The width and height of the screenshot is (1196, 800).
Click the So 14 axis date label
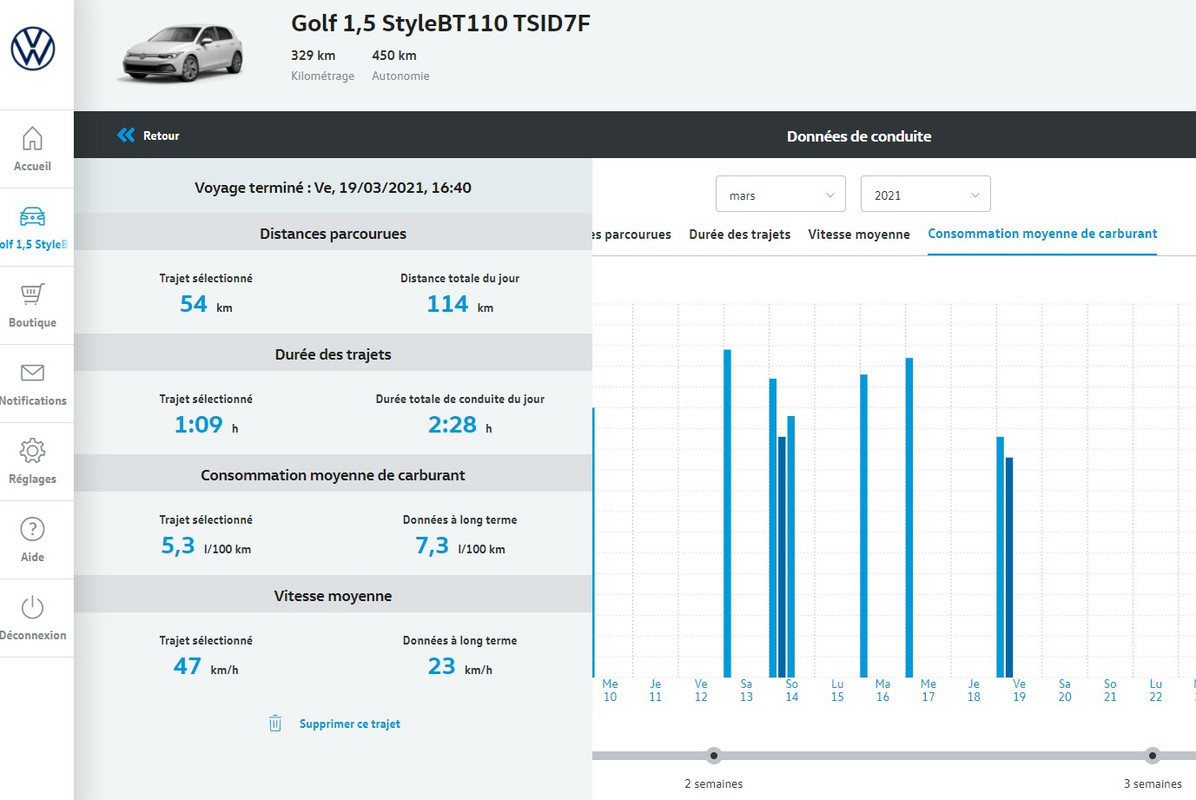[792, 690]
